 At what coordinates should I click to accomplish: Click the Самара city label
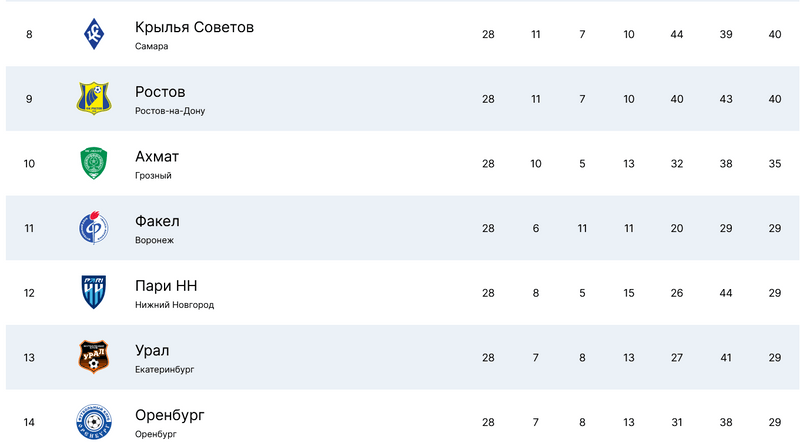pyautogui.click(x=152, y=46)
